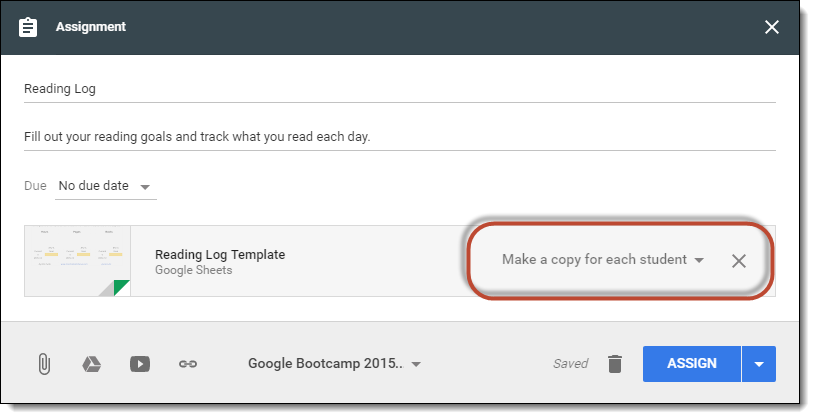Click the Saved status text
Screen dimensions: 815x419
[x=570, y=364]
